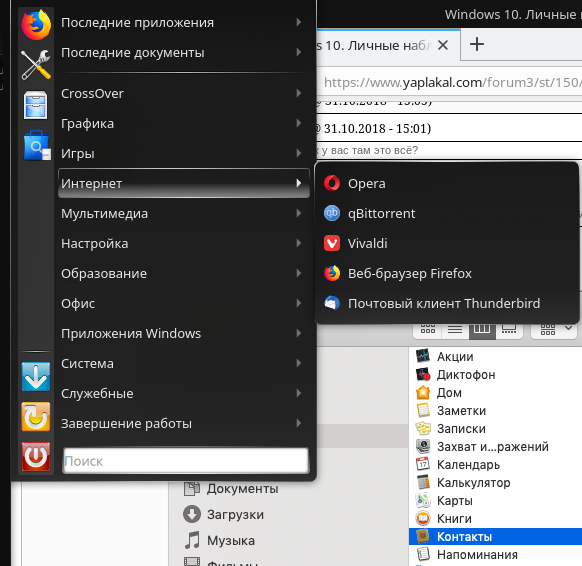Image resolution: width=582 pixels, height=566 pixels.
Task: Open Документы in file manager sidebar
Action: pos(231,488)
